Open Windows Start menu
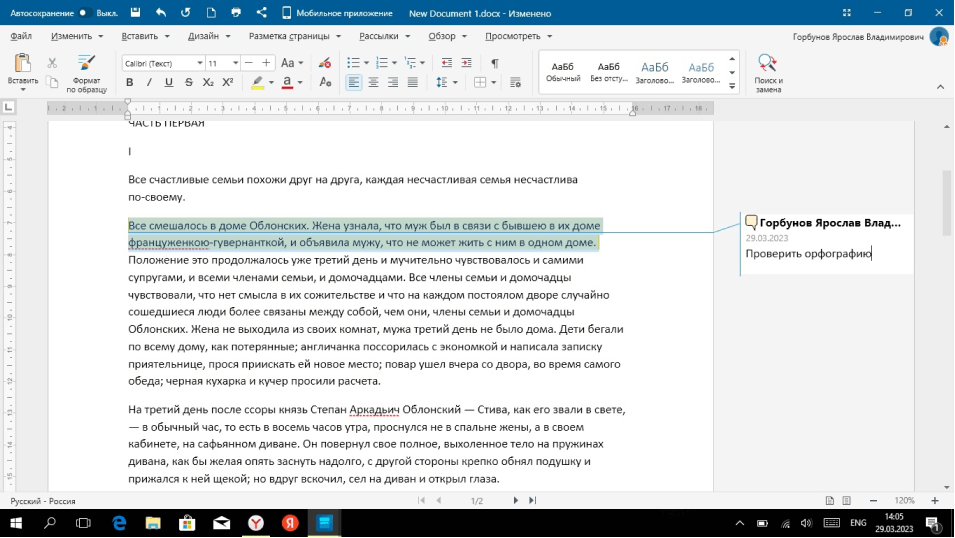This screenshot has width=955, height=538. pos(16,523)
